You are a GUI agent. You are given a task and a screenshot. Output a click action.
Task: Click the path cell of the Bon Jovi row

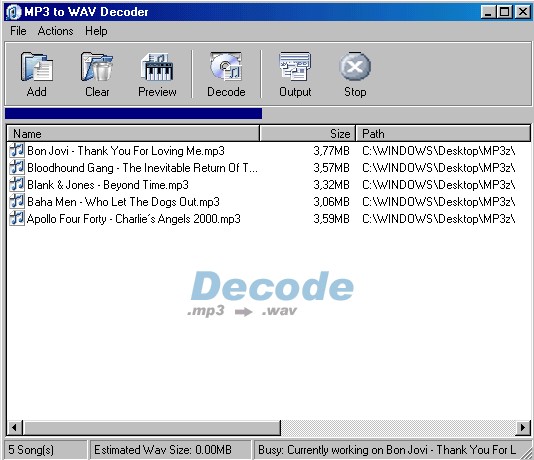439,150
